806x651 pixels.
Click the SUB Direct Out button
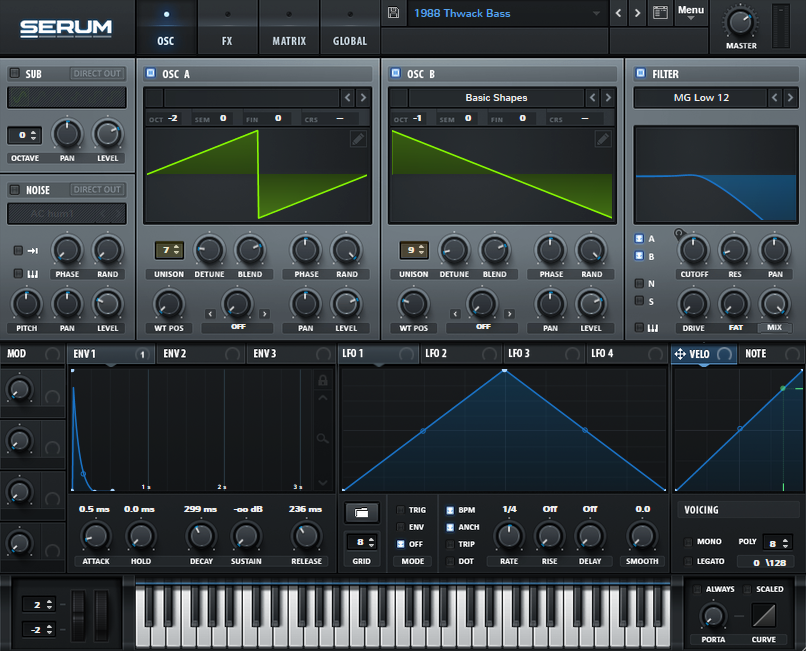[98, 73]
